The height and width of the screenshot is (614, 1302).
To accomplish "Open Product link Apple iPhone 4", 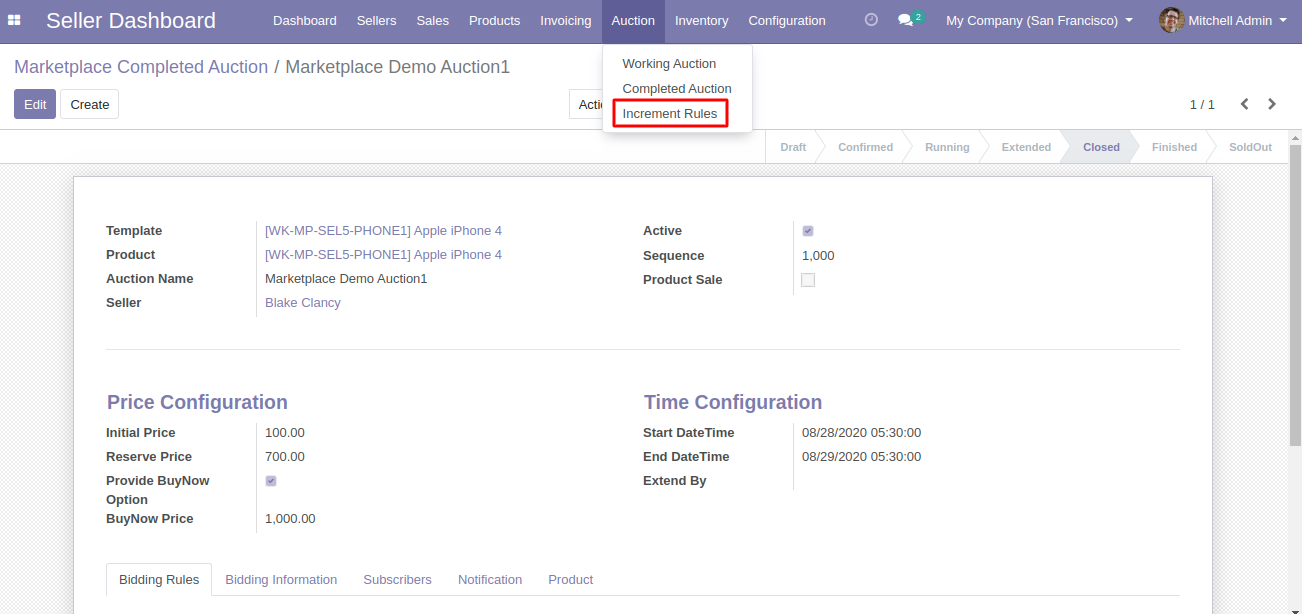I will coord(383,255).
